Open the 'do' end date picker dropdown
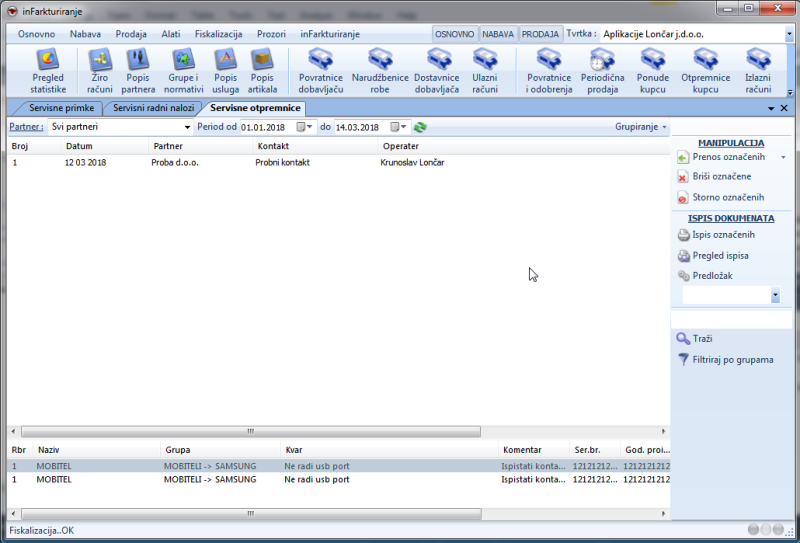The width and height of the screenshot is (800, 543). pyautogui.click(x=403, y=127)
